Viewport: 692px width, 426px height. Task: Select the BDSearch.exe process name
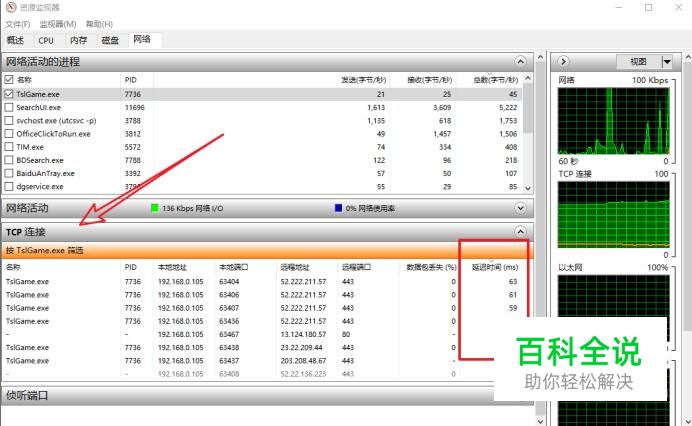pyautogui.click(x=40, y=160)
